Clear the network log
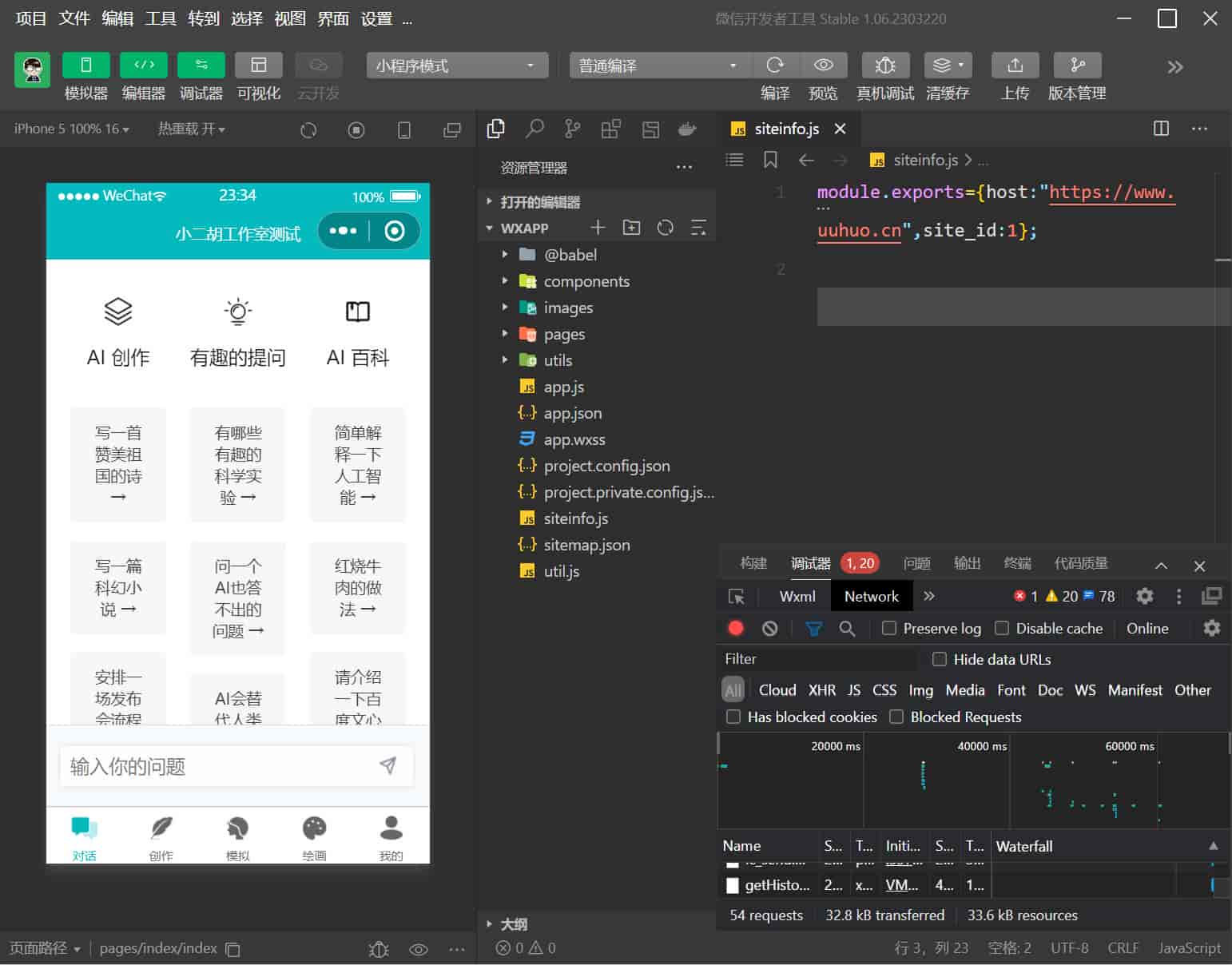Image resolution: width=1232 pixels, height=965 pixels. 769,629
